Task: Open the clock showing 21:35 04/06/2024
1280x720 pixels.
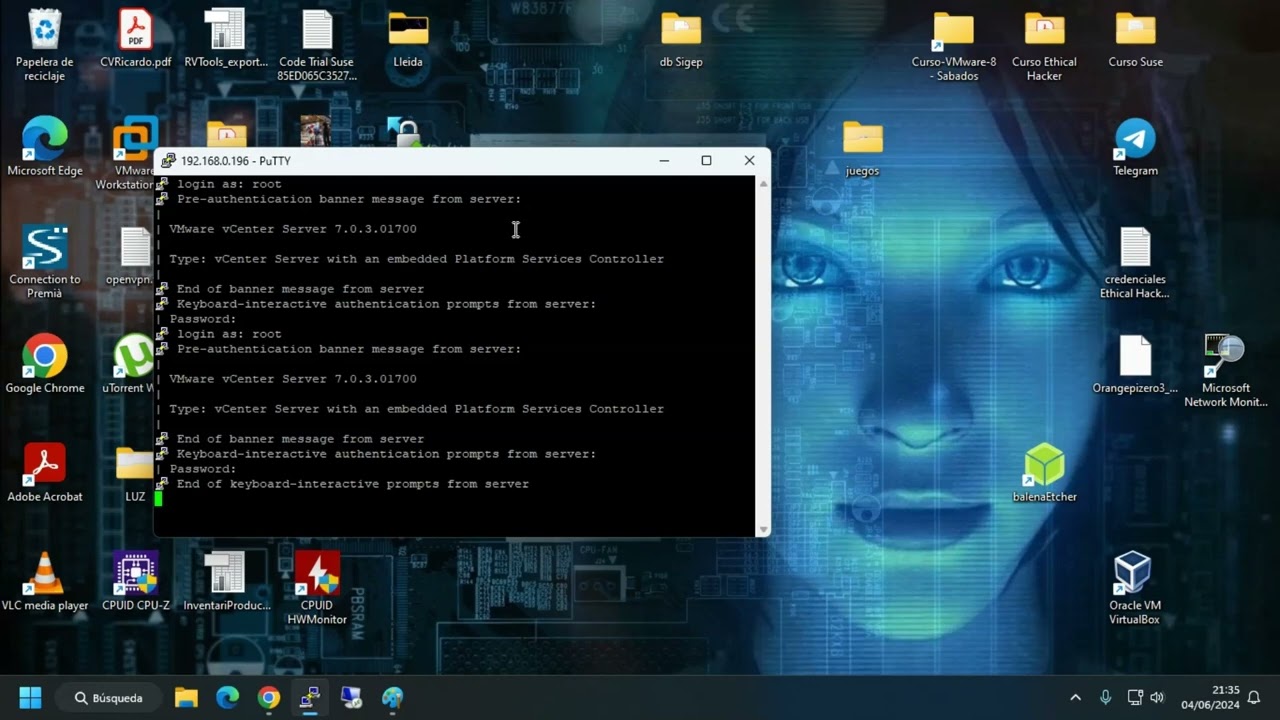Action: [1210, 697]
